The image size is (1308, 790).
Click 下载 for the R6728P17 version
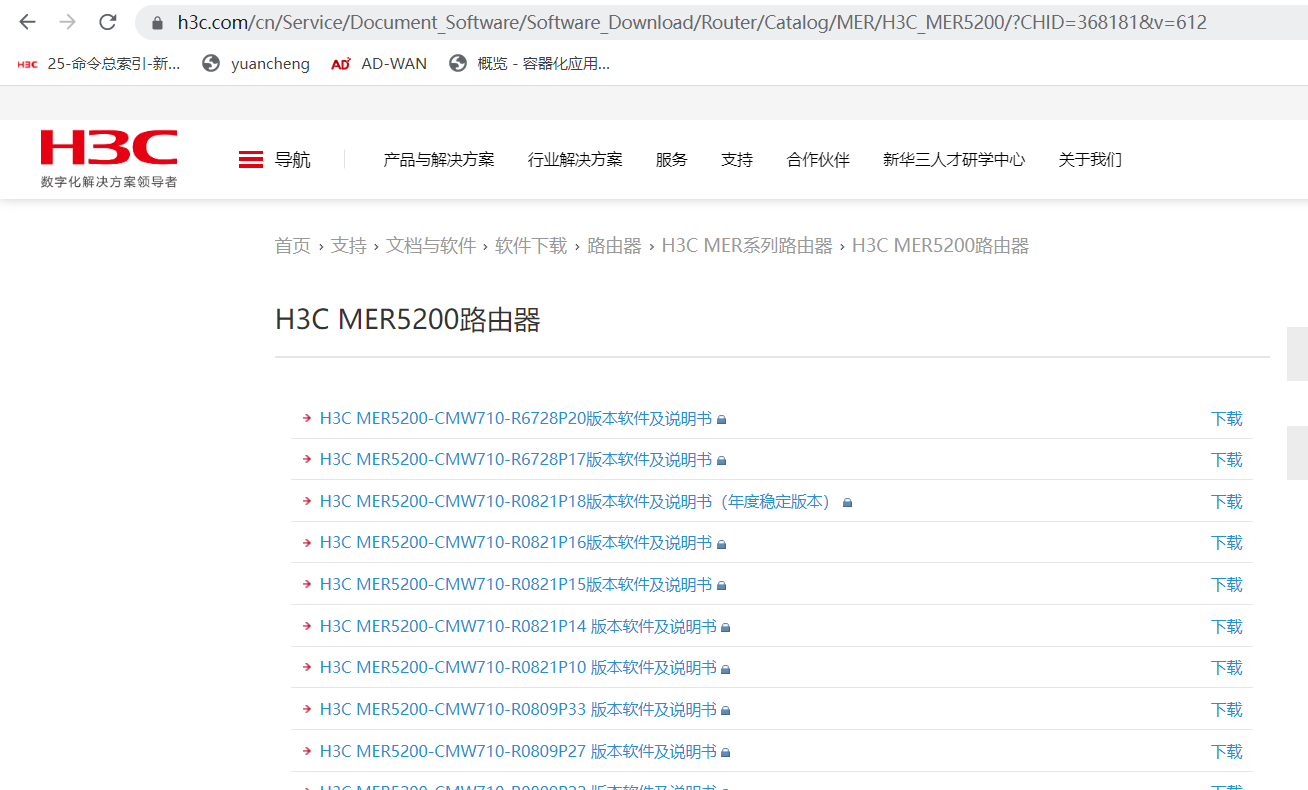tap(1226, 460)
